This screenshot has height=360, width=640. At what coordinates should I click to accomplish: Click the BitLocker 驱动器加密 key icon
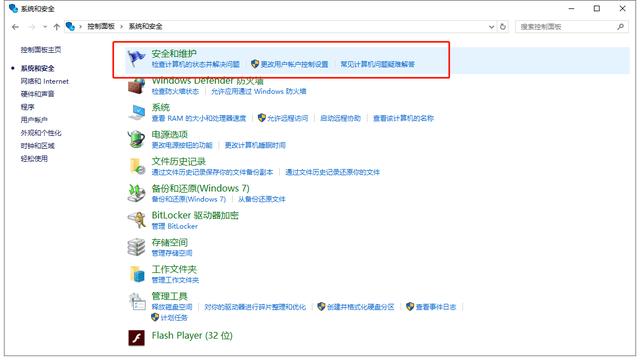pyautogui.click(x=136, y=220)
